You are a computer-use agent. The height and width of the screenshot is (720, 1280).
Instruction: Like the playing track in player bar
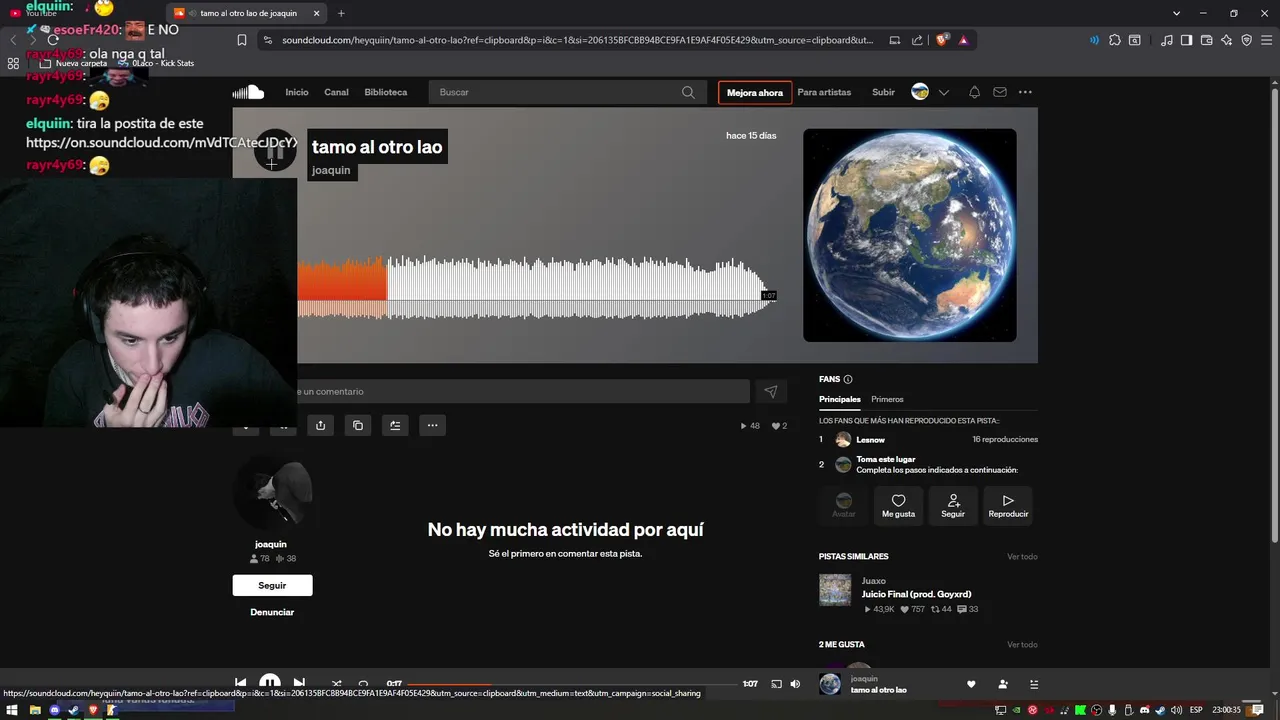(971, 684)
